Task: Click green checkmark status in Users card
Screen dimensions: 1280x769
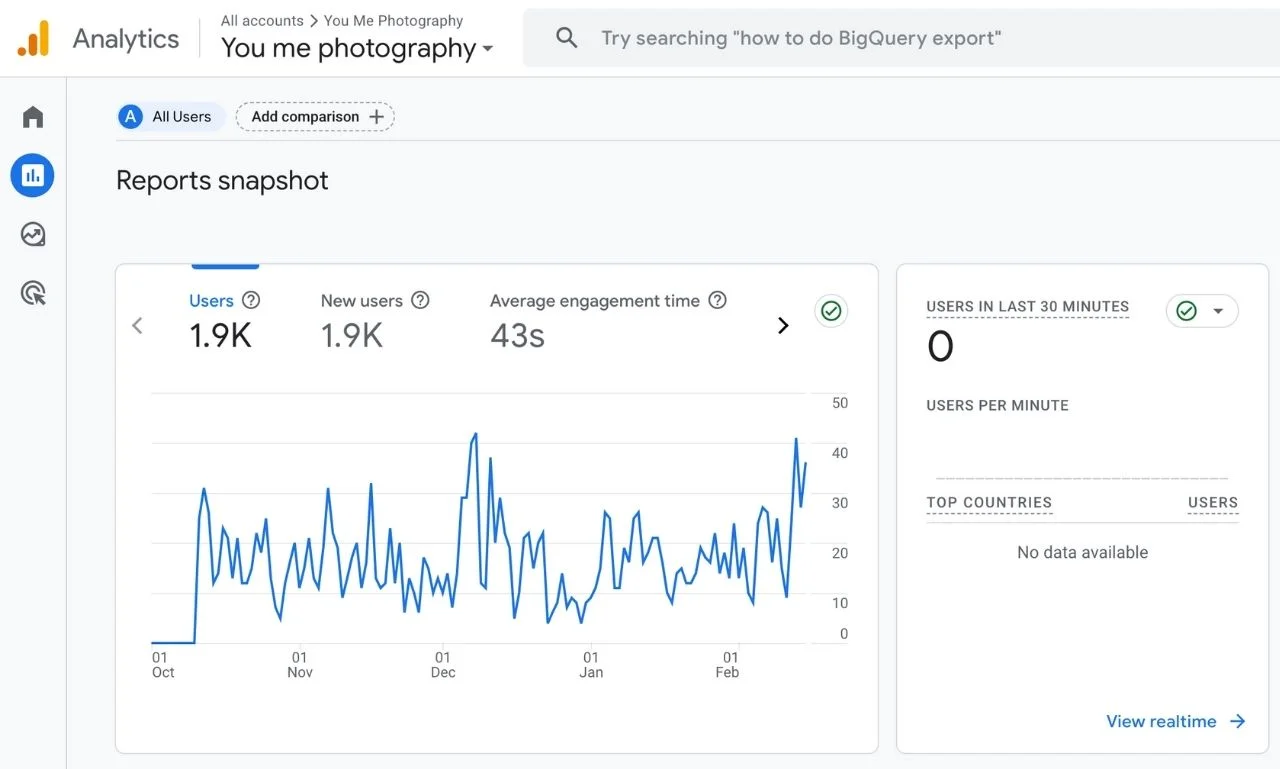Action: pyautogui.click(x=830, y=311)
